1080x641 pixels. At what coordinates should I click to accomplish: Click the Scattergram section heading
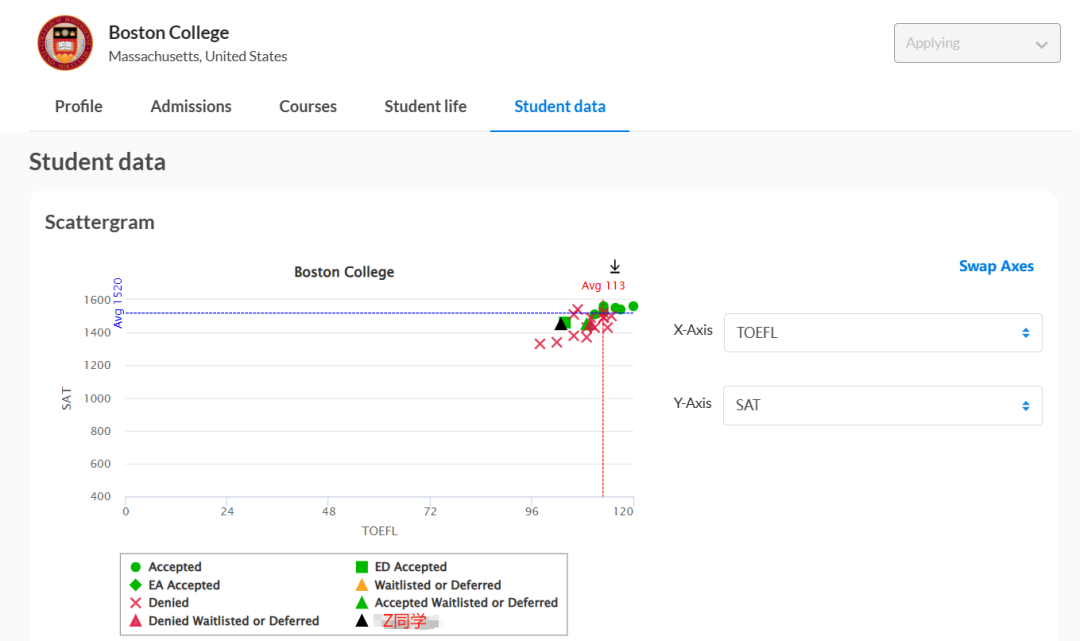[x=100, y=222]
